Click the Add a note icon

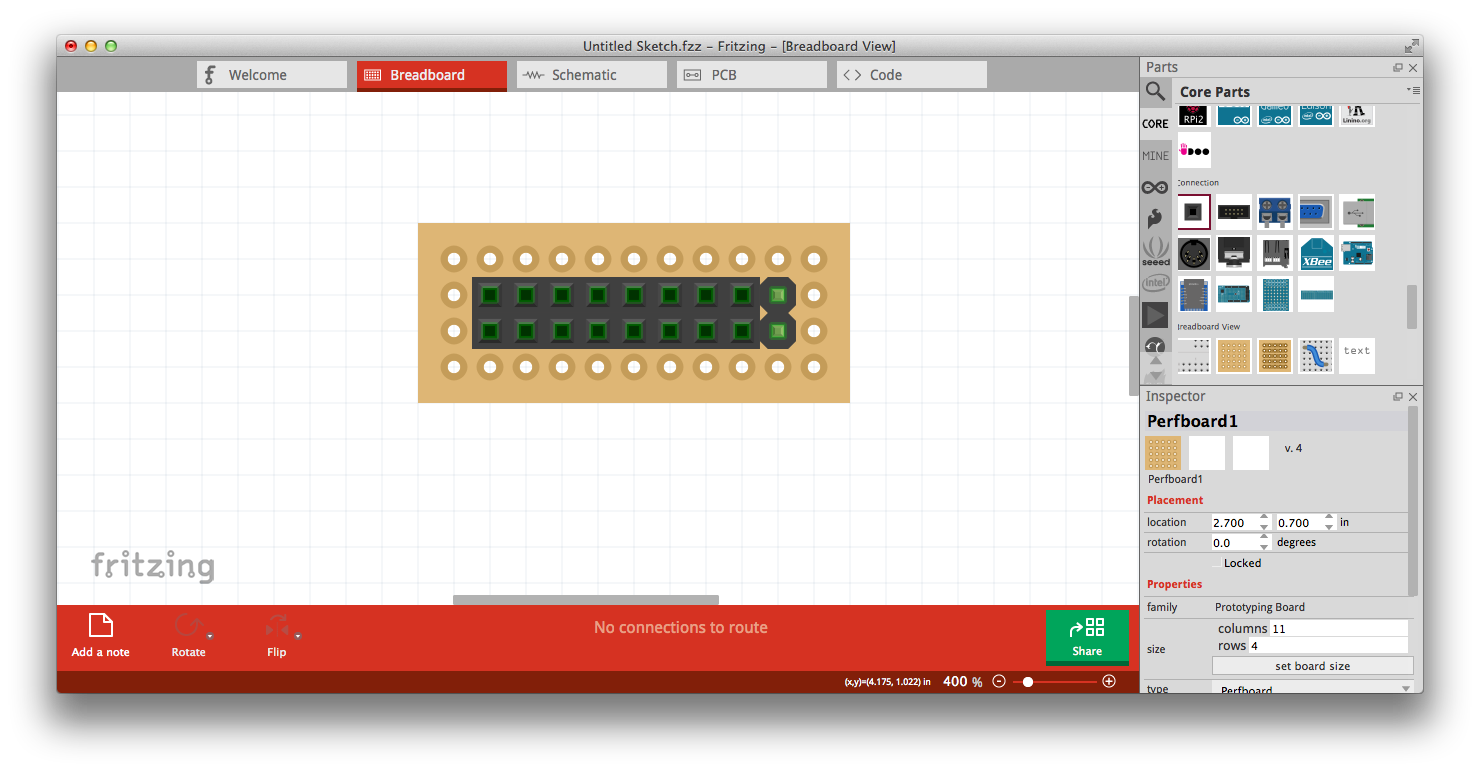coord(101,626)
